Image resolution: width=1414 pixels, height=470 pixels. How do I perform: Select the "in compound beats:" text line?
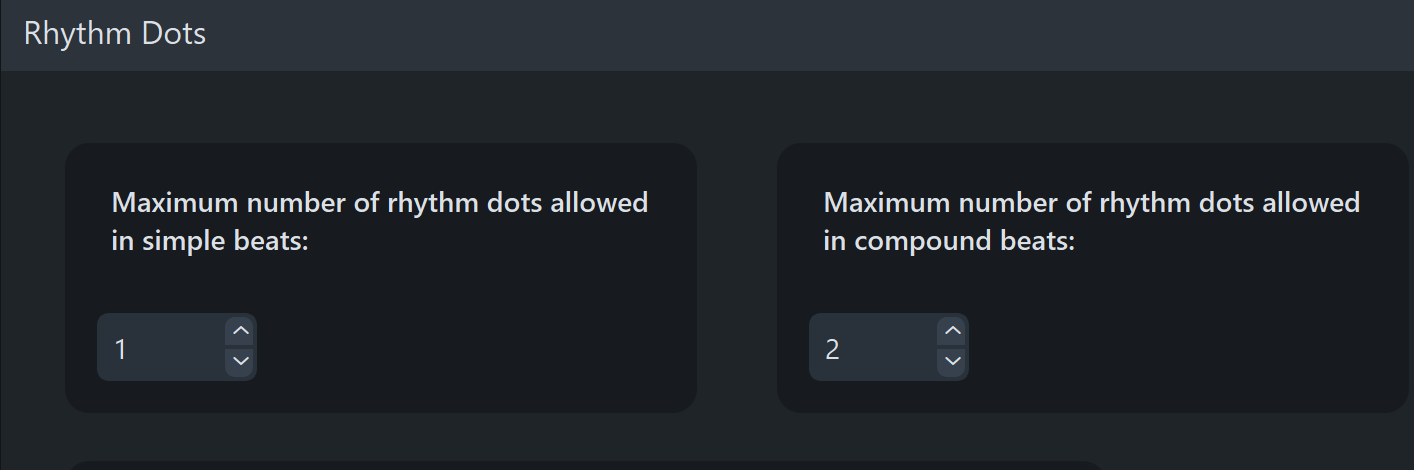tap(949, 241)
